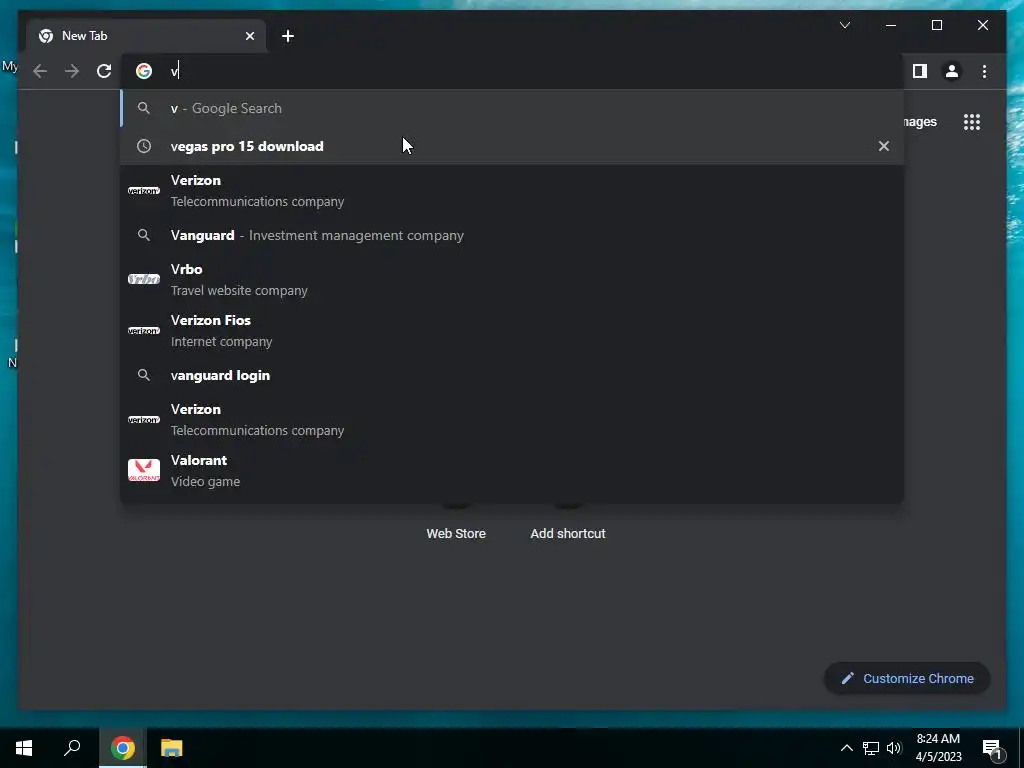1024x768 pixels.
Task: Open the notification center icon
Action: (992, 750)
